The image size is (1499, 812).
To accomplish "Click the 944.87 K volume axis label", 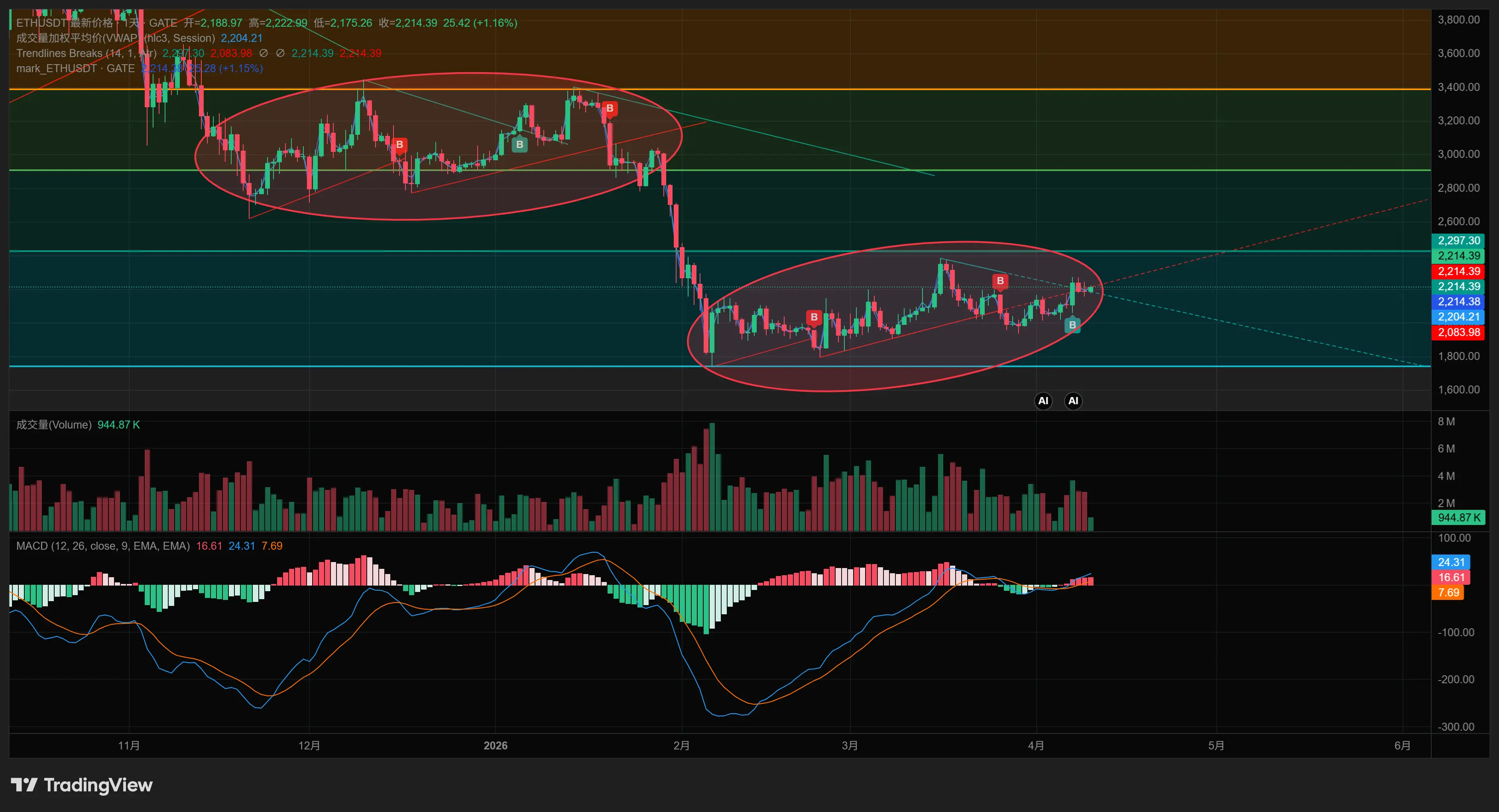I will click(1458, 517).
